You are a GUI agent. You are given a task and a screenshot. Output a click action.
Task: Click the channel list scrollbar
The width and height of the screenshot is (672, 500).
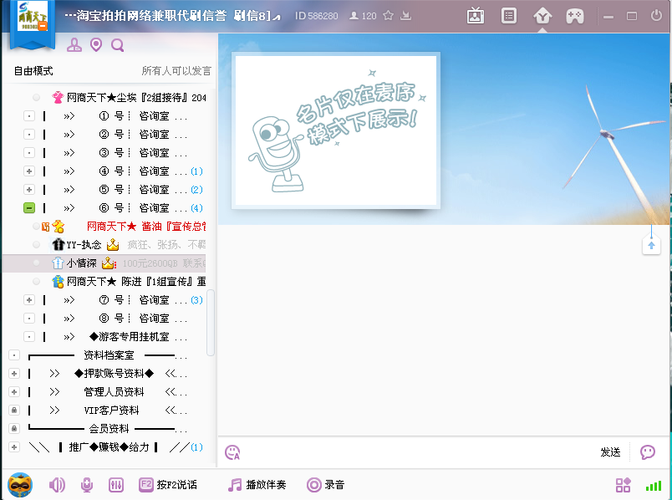[210, 323]
